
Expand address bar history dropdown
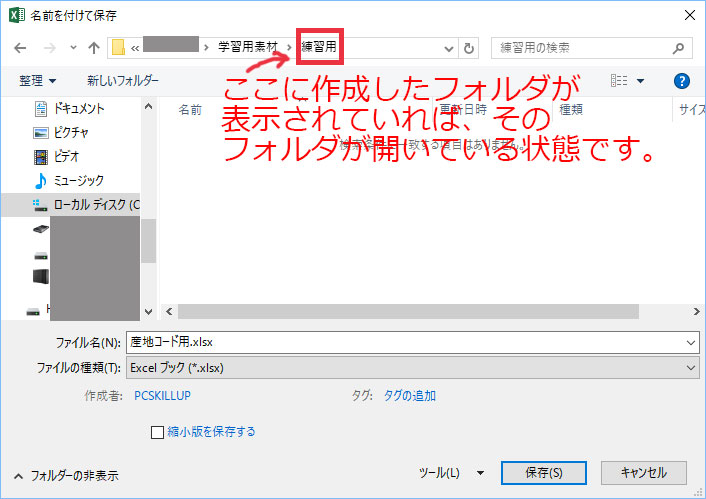pyautogui.click(x=448, y=48)
